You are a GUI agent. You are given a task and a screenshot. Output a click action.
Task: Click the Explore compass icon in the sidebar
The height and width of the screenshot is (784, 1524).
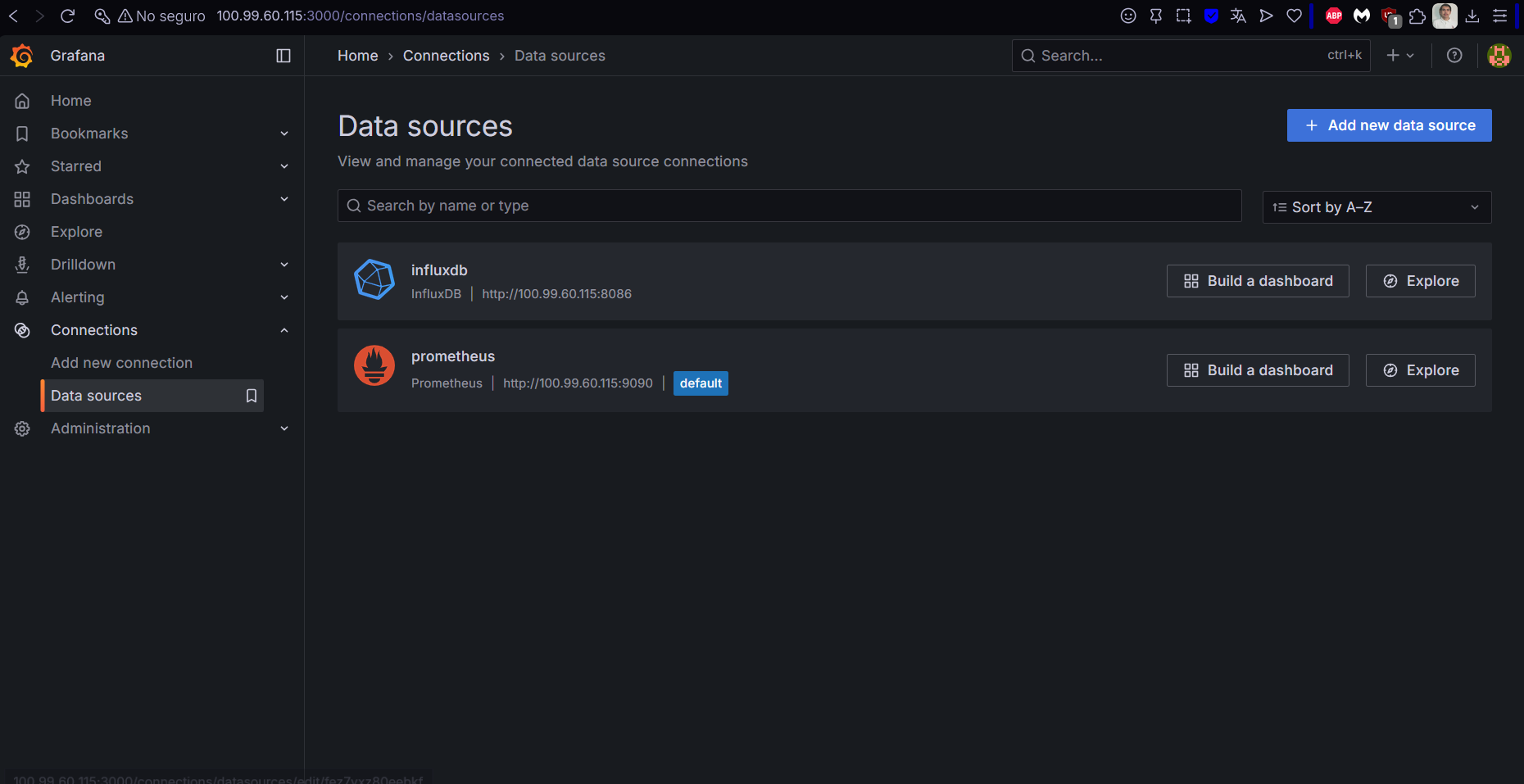point(22,232)
